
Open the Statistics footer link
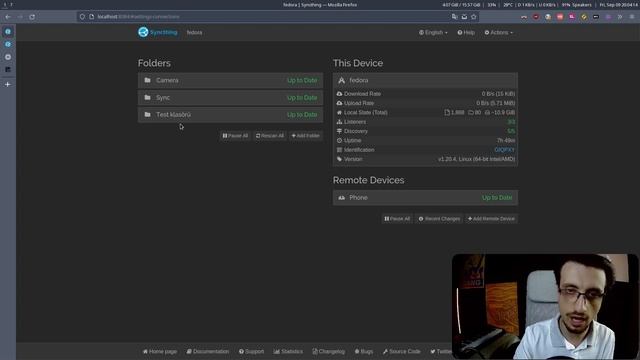tap(288, 351)
